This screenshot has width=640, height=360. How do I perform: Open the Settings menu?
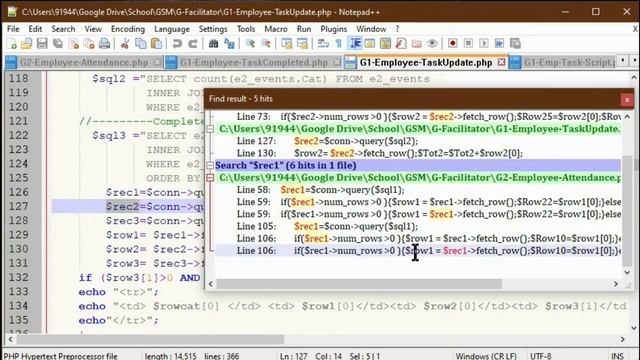[213, 29]
